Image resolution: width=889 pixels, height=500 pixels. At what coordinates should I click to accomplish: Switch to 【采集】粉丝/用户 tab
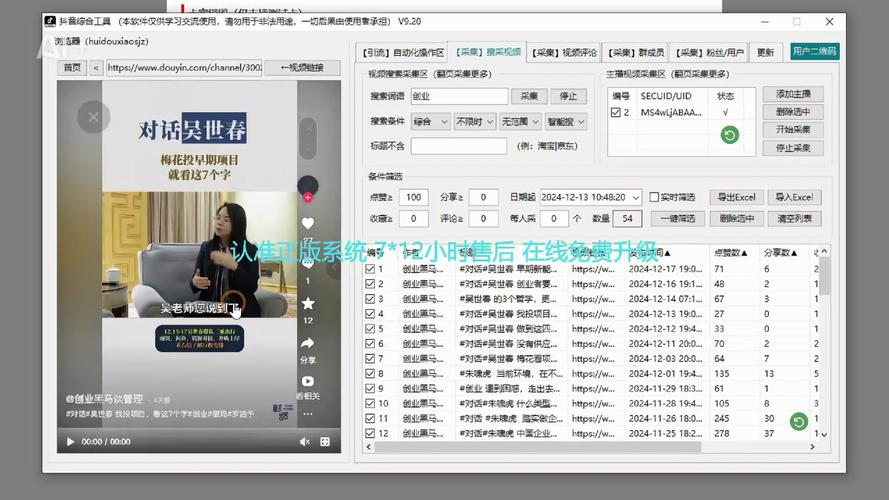tap(709, 52)
